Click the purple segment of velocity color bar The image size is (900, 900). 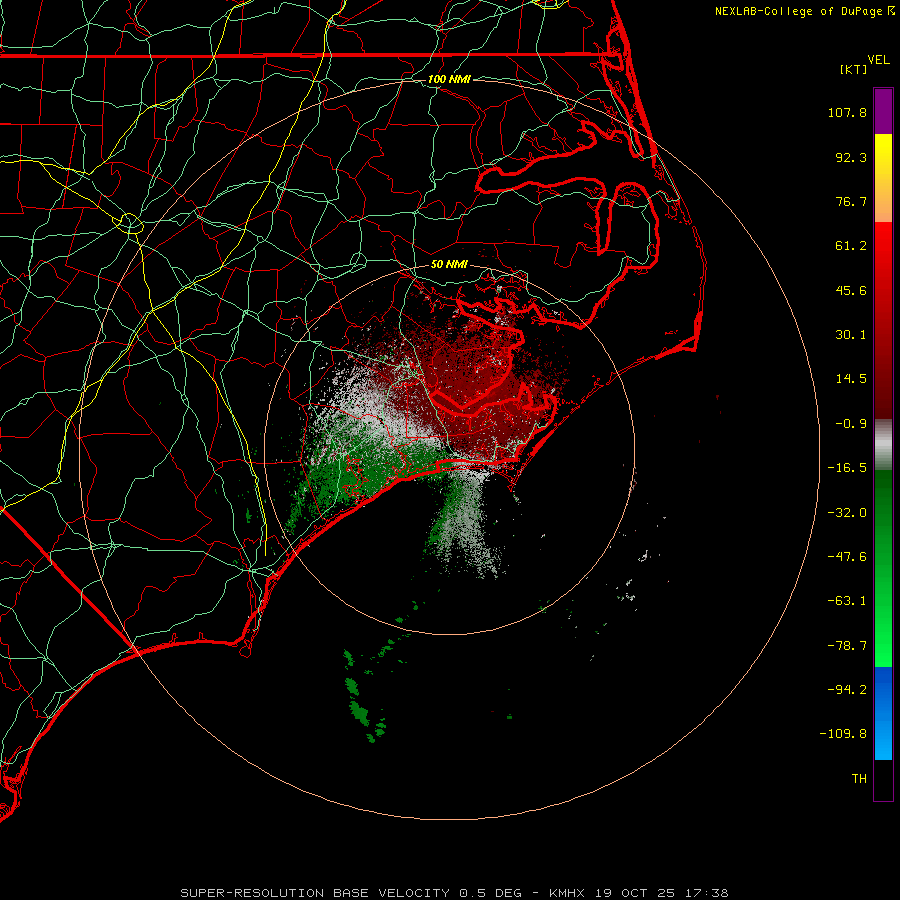tap(883, 111)
